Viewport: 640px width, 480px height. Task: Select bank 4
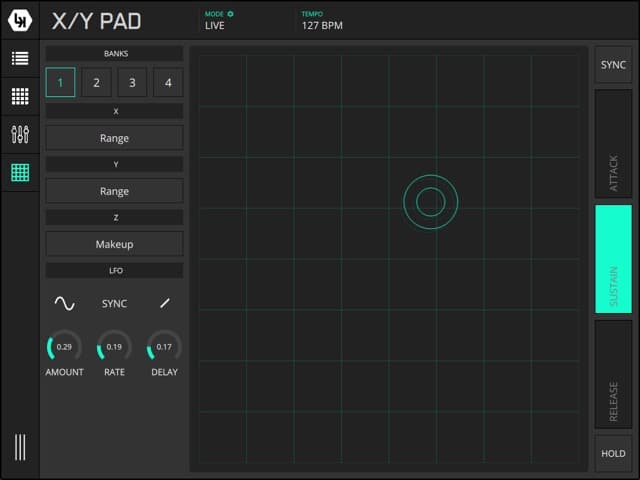click(168, 82)
